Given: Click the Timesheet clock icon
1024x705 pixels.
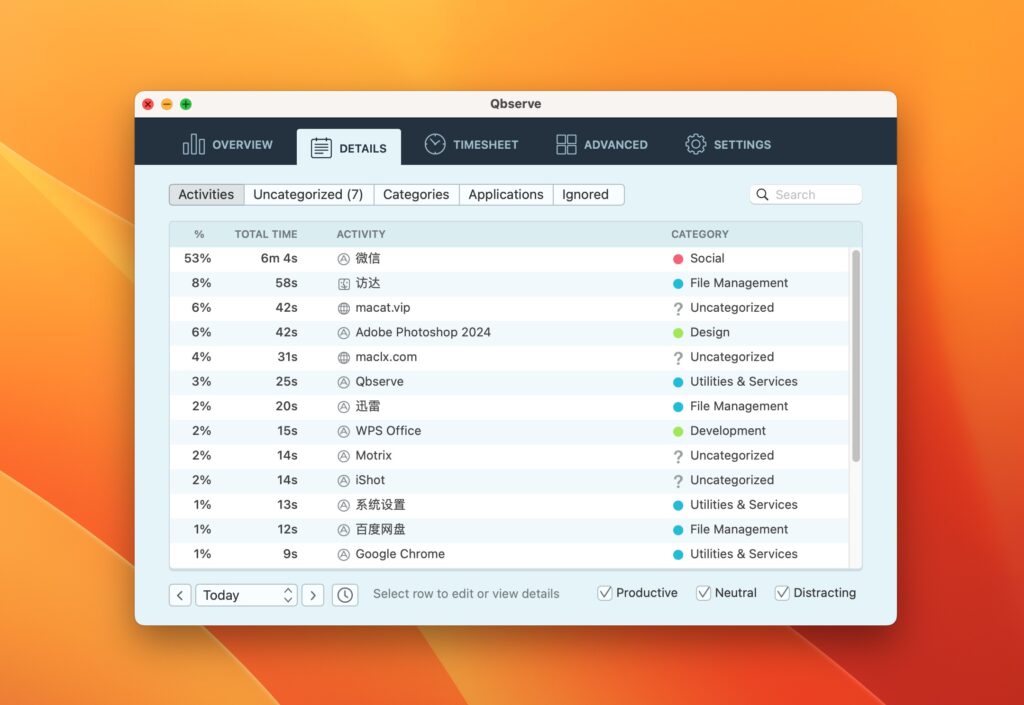Looking at the screenshot, I should click(434, 144).
